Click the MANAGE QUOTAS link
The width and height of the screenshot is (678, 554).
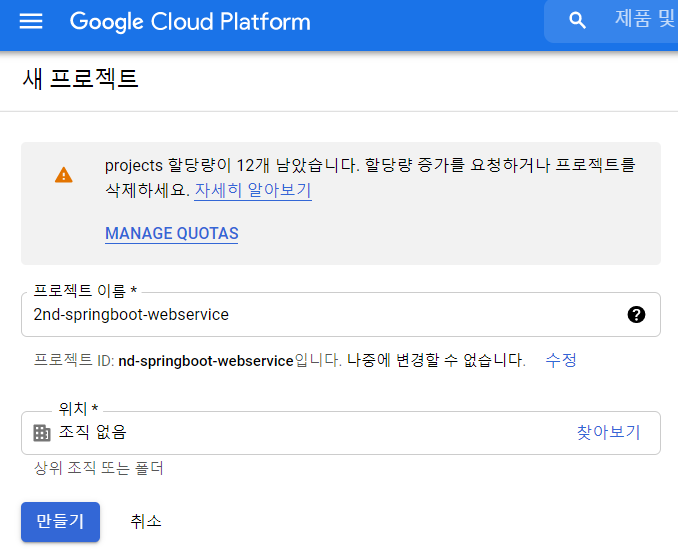pos(172,234)
